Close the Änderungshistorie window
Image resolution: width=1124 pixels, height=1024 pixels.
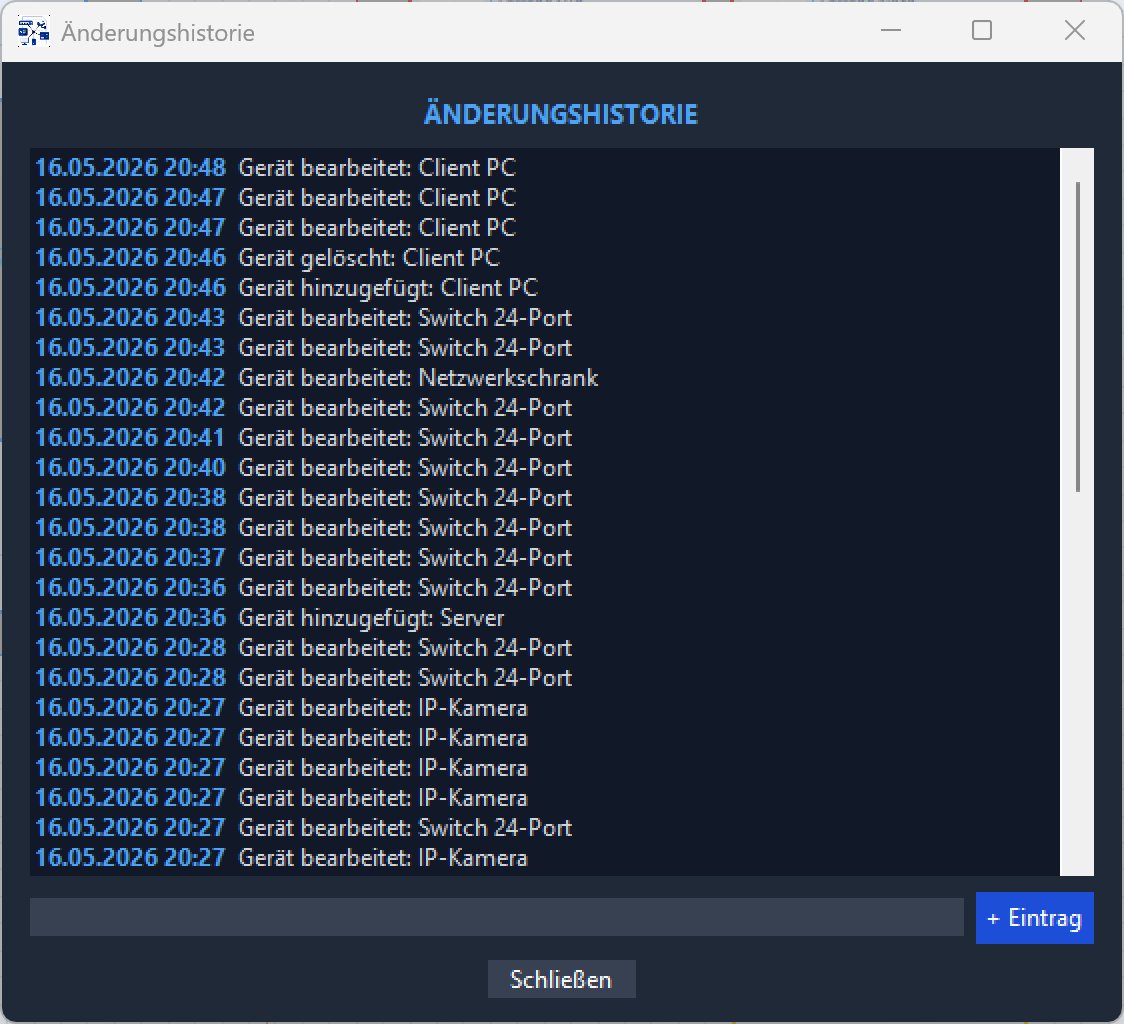tap(1075, 30)
